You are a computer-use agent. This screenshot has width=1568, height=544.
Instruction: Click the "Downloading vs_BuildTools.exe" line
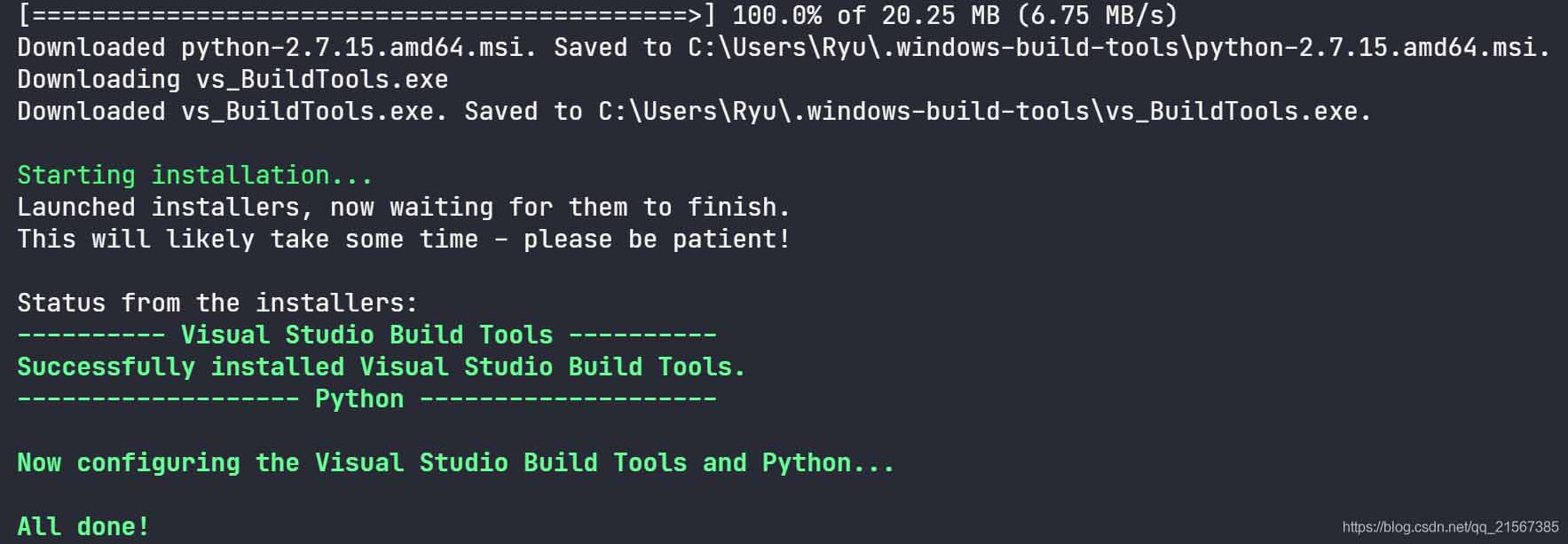pos(232,79)
